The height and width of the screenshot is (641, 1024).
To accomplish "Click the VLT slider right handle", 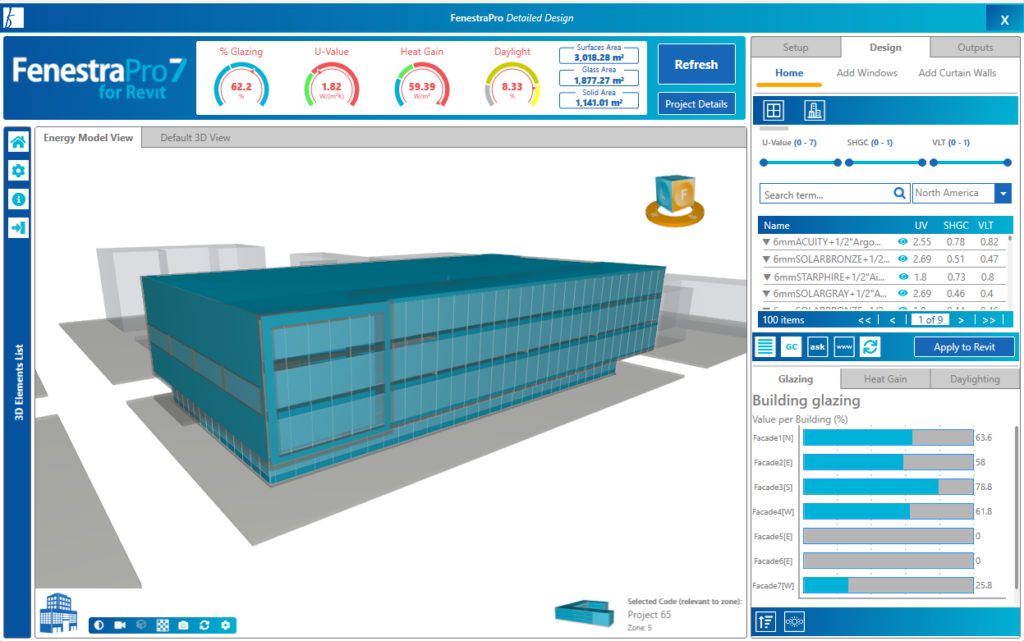I will 1007,163.
